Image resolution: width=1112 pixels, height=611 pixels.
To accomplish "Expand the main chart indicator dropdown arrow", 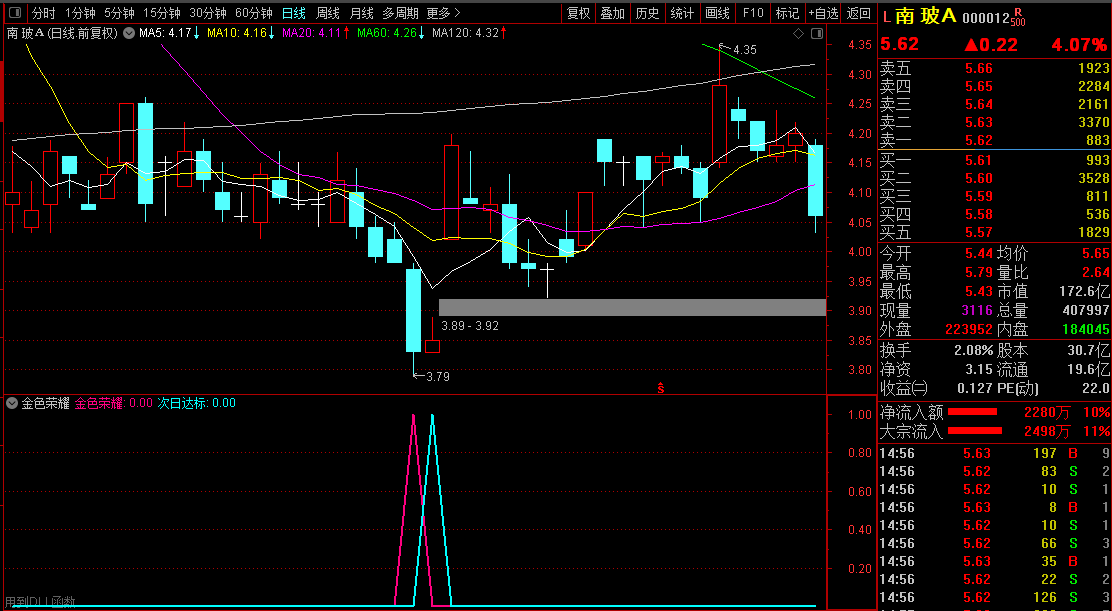I will pos(128,33).
